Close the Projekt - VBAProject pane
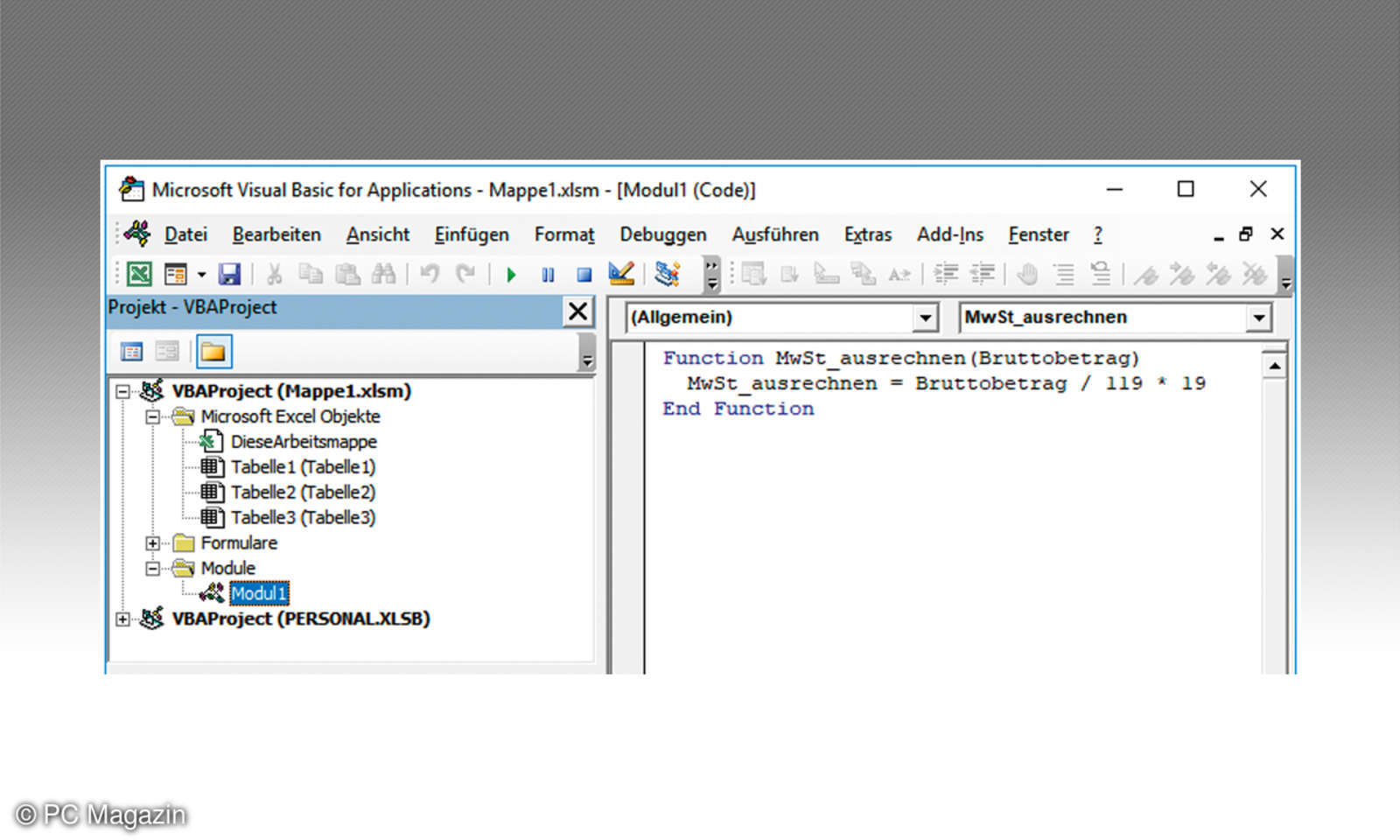This screenshot has height=840, width=1400. [x=577, y=311]
